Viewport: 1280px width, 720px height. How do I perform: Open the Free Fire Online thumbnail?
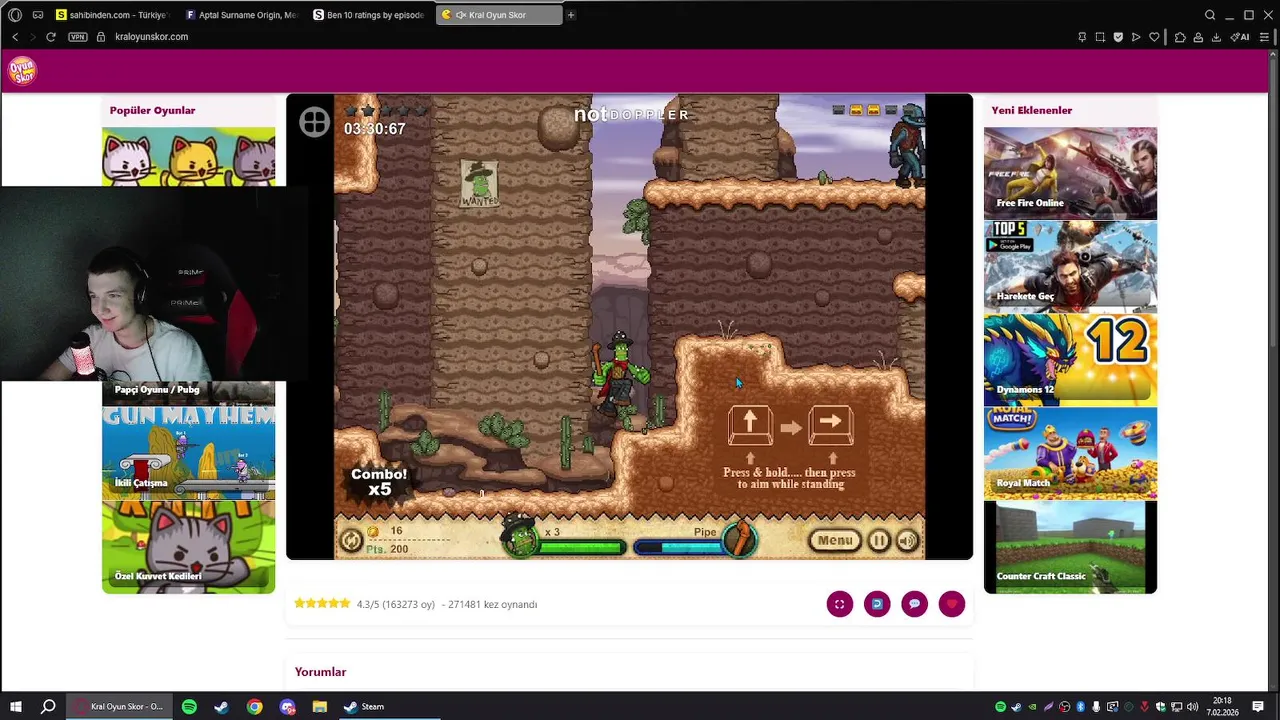pos(1070,173)
